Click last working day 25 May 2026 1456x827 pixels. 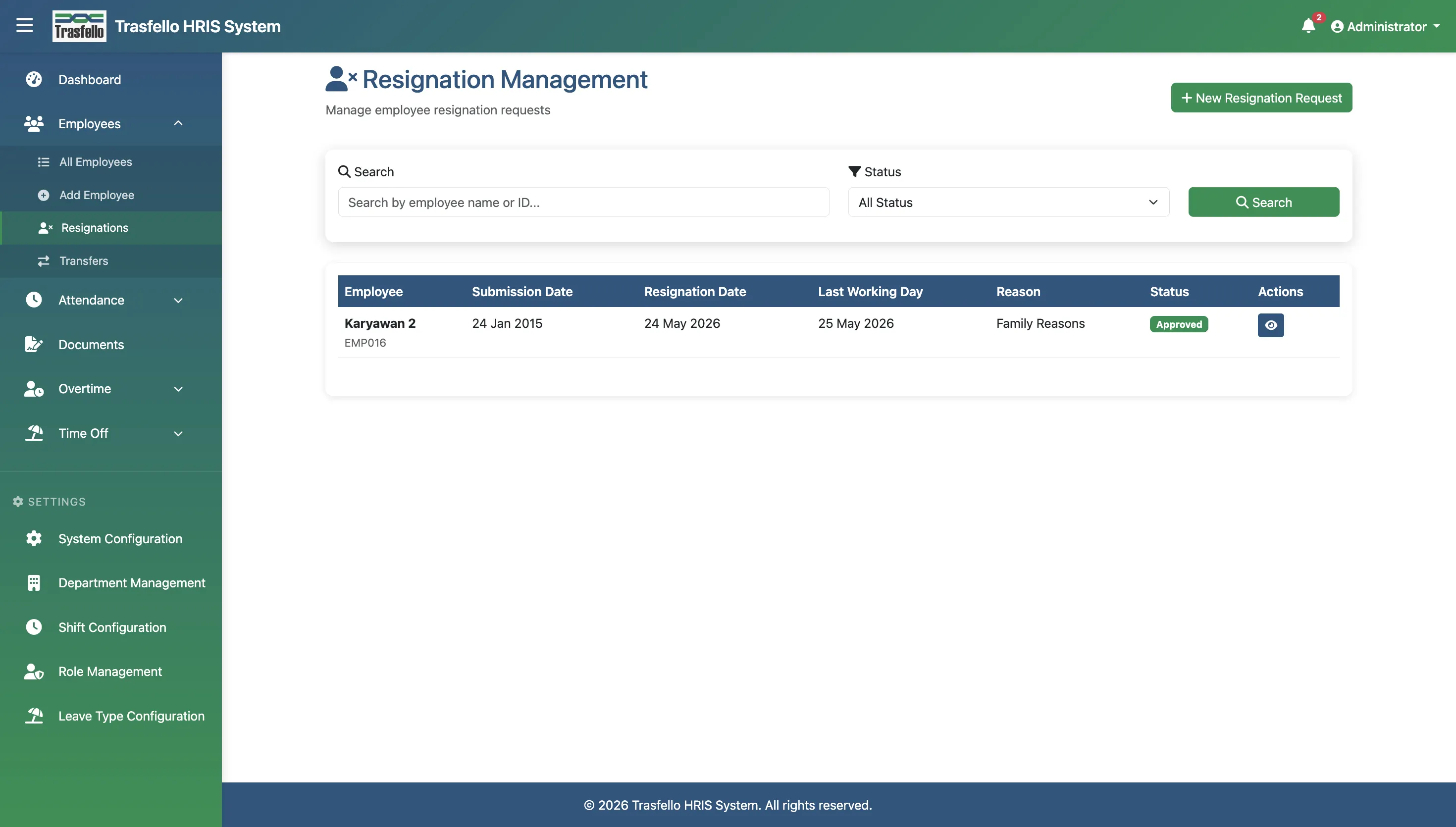tap(856, 323)
